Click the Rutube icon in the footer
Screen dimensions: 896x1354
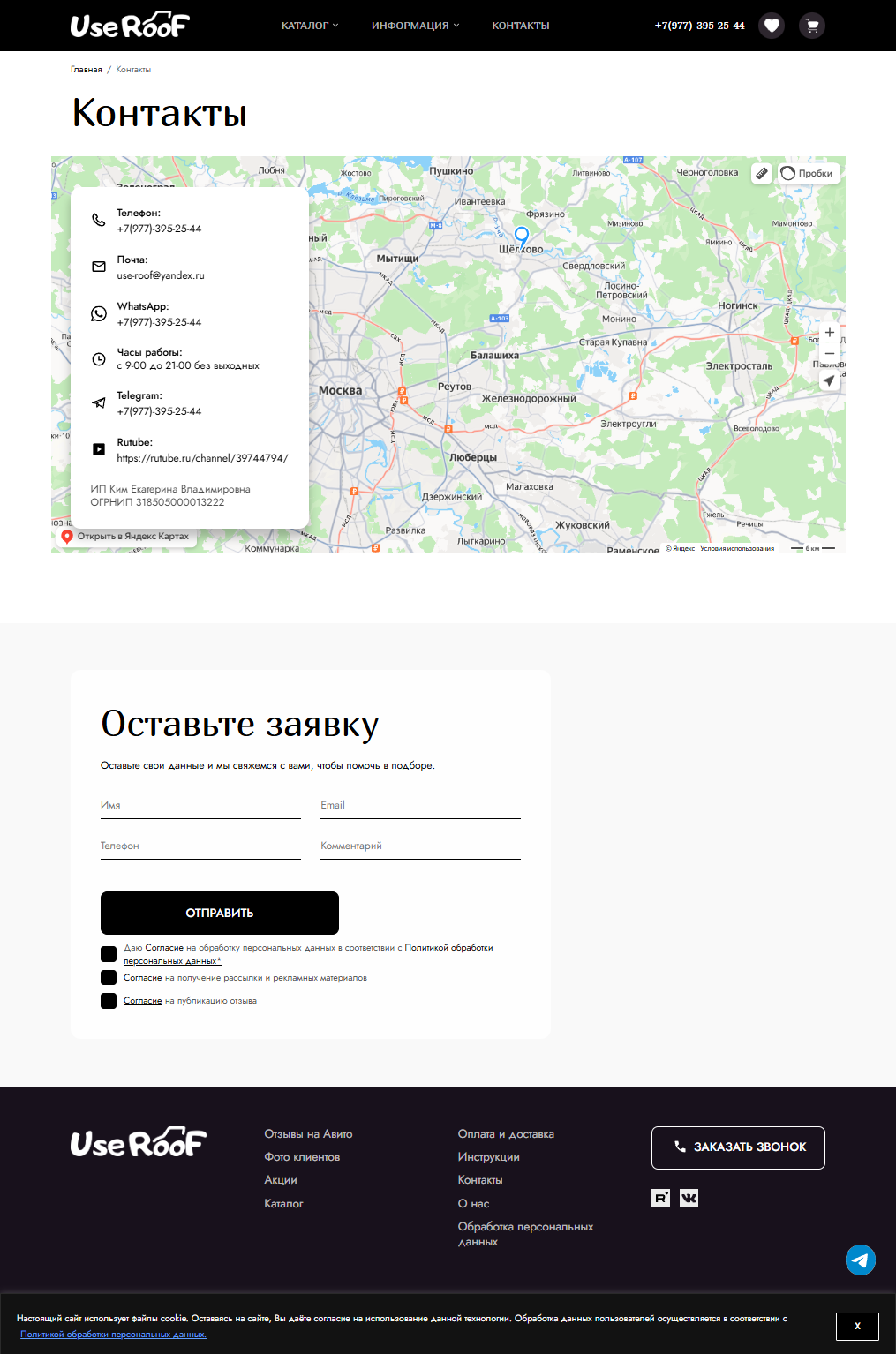click(x=660, y=1199)
